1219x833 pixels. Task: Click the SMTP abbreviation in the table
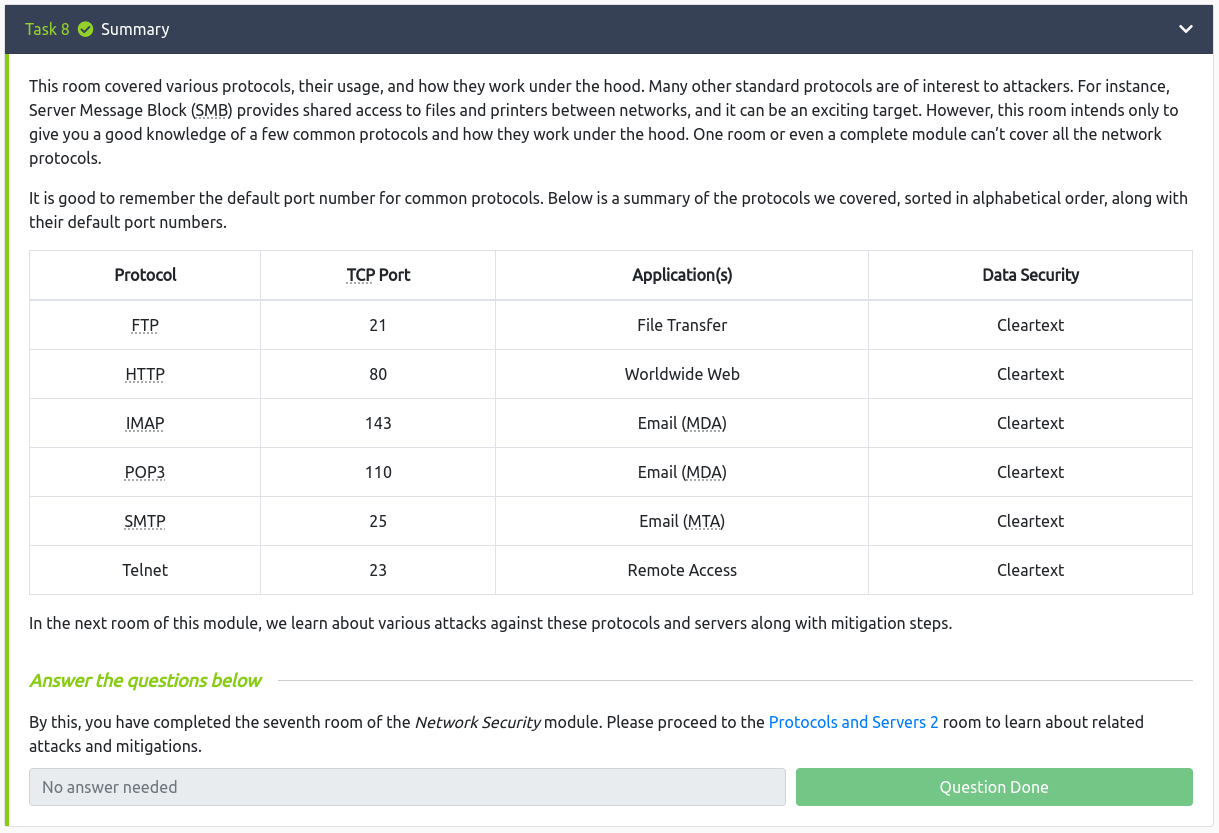click(145, 521)
